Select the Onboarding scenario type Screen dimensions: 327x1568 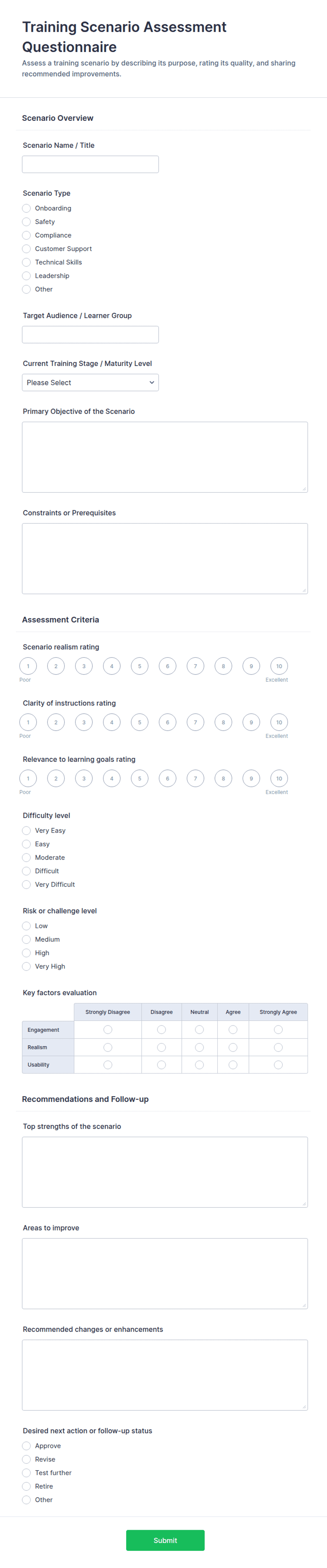pyautogui.click(x=26, y=208)
